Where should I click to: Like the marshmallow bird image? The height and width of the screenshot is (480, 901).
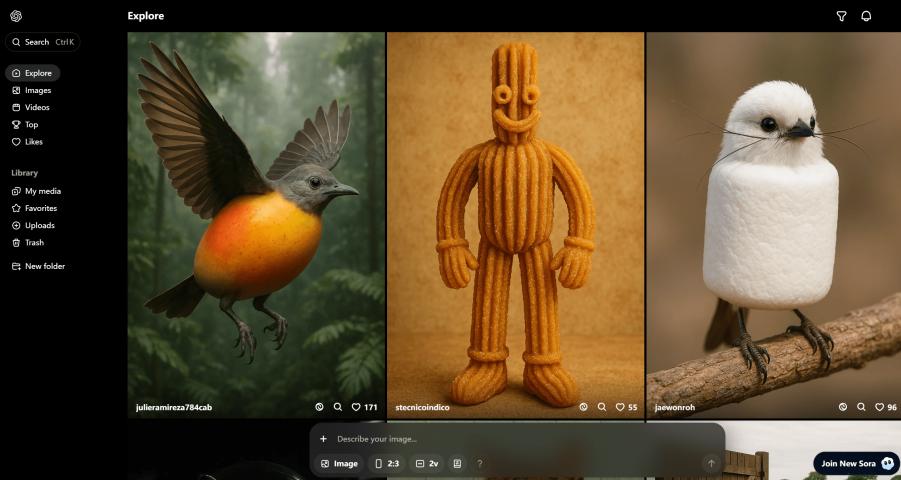(880, 407)
